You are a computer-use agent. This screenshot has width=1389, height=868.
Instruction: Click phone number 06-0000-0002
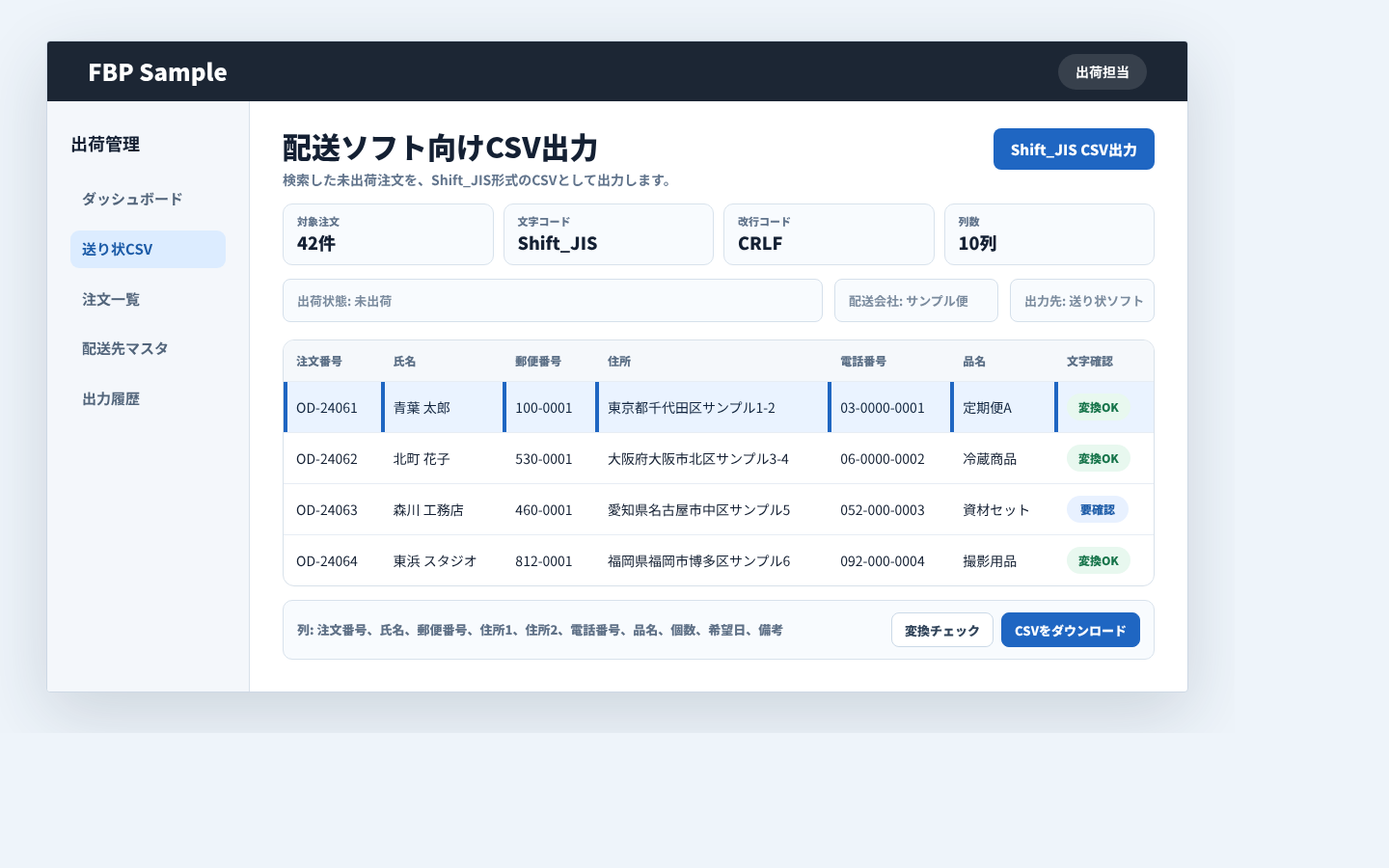click(883, 459)
